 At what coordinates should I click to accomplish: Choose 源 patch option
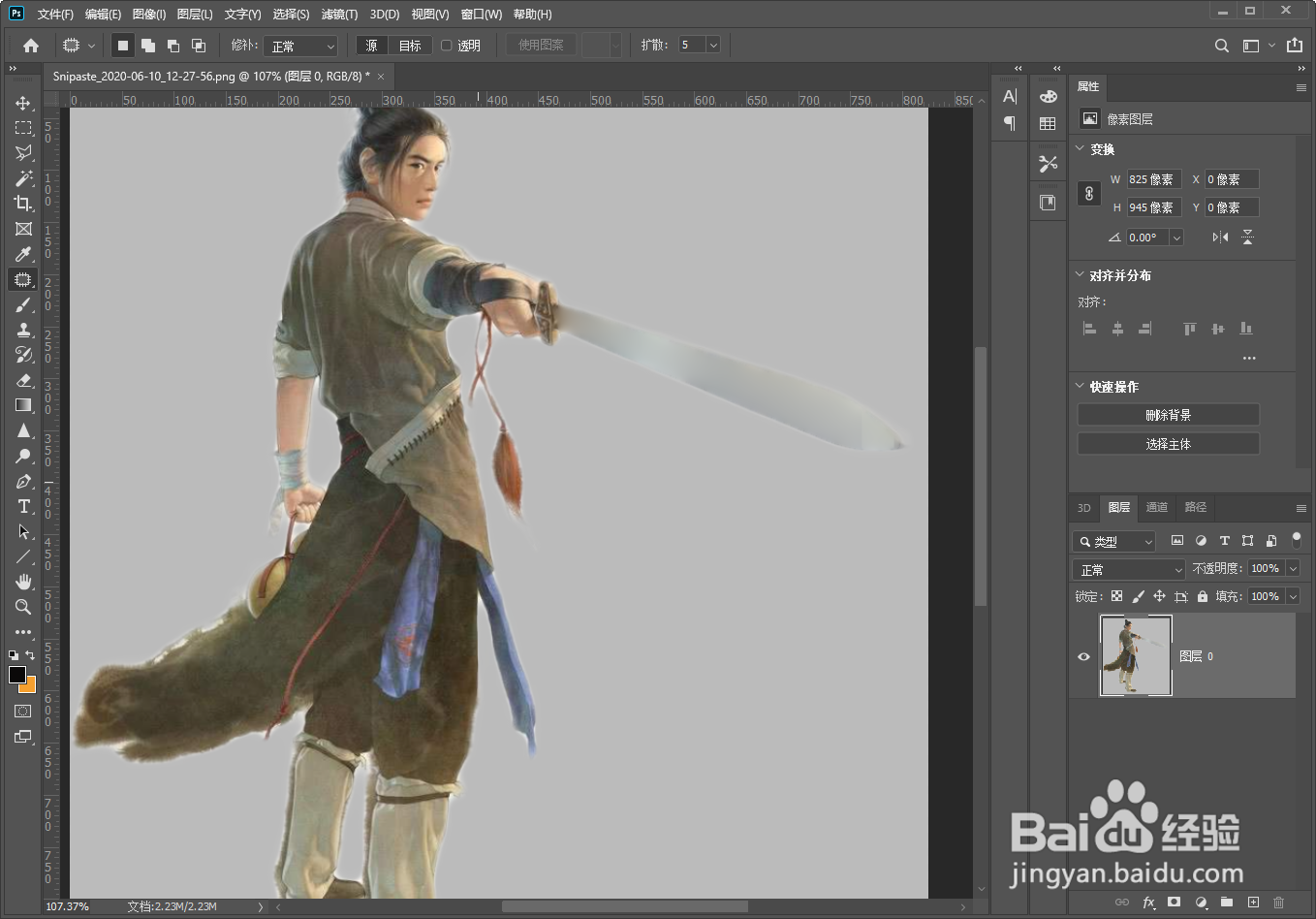coord(372,46)
